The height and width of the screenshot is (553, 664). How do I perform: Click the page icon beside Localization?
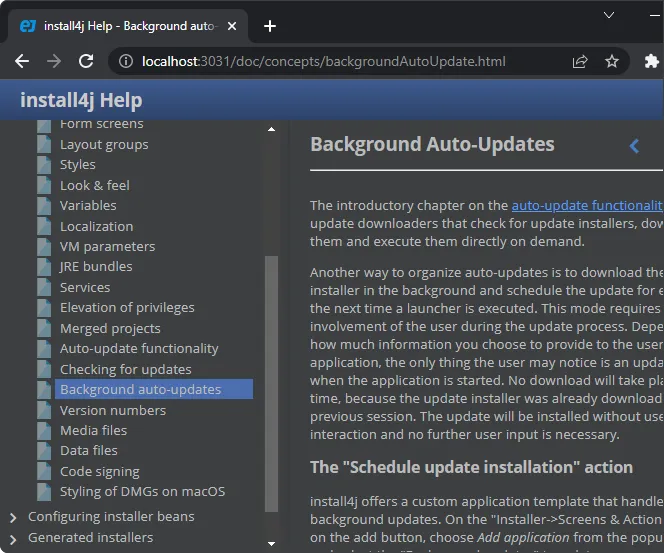coord(44,227)
